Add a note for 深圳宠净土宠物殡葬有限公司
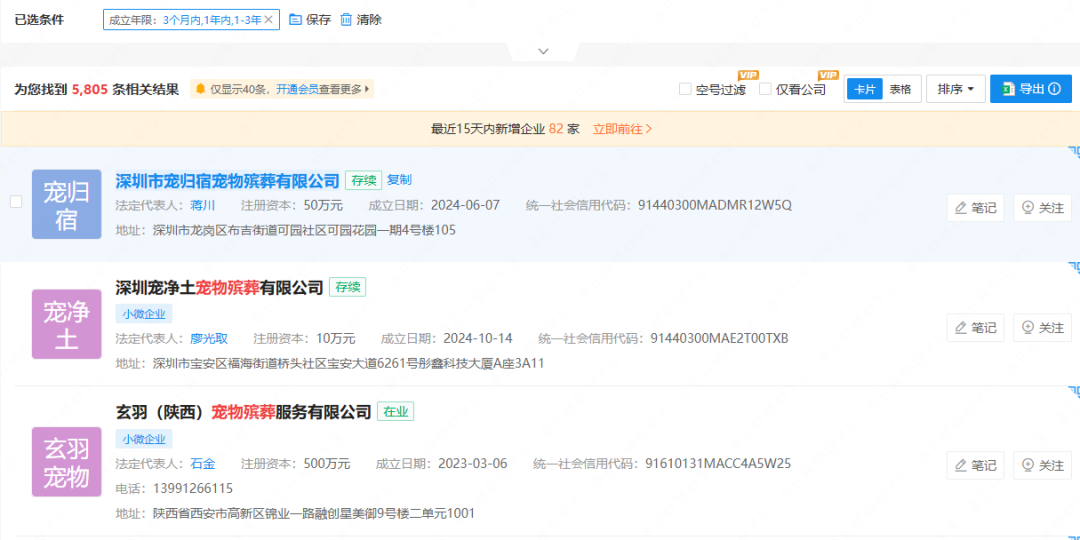1080x540 pixels. coord(975,328)
